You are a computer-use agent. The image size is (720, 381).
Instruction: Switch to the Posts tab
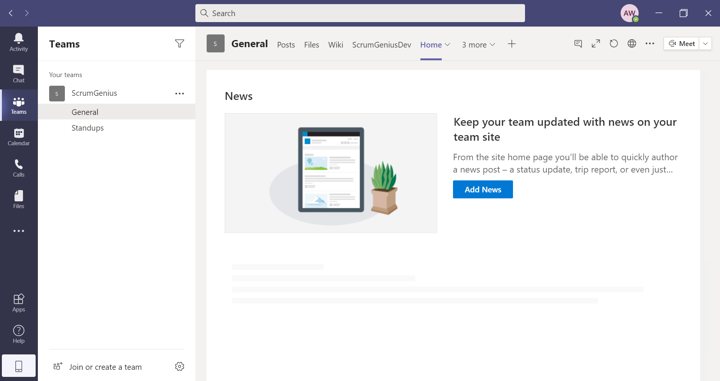click(x=286, y=45)
